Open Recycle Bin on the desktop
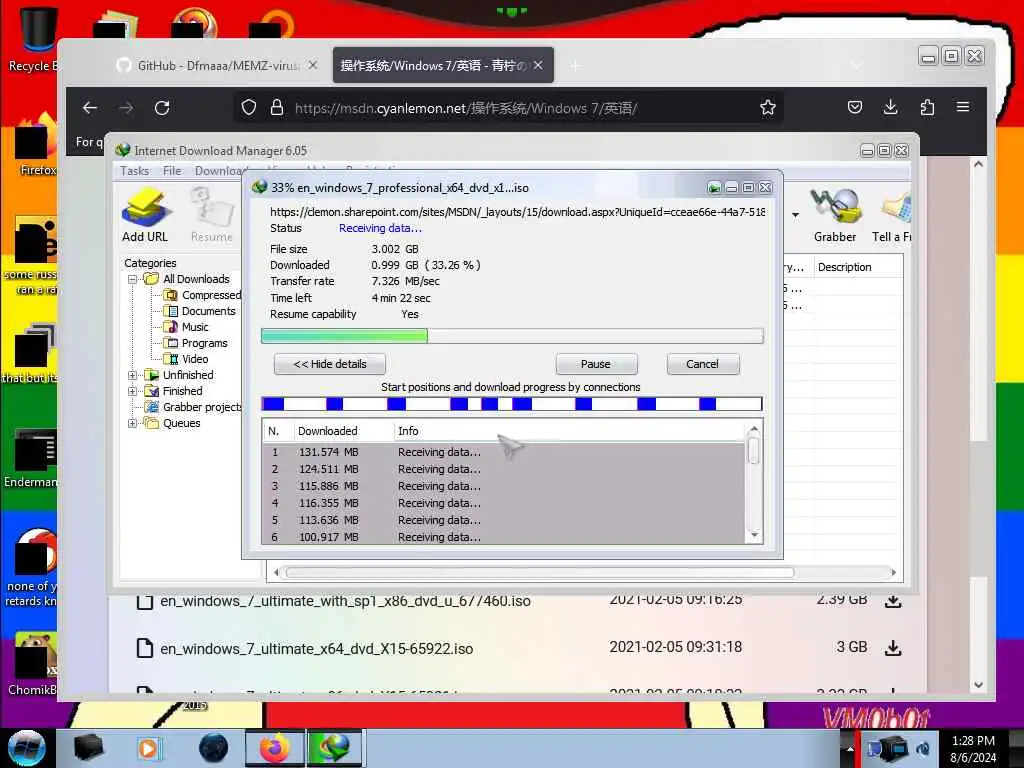The image size is (1024, 768). tap(34, 39)
